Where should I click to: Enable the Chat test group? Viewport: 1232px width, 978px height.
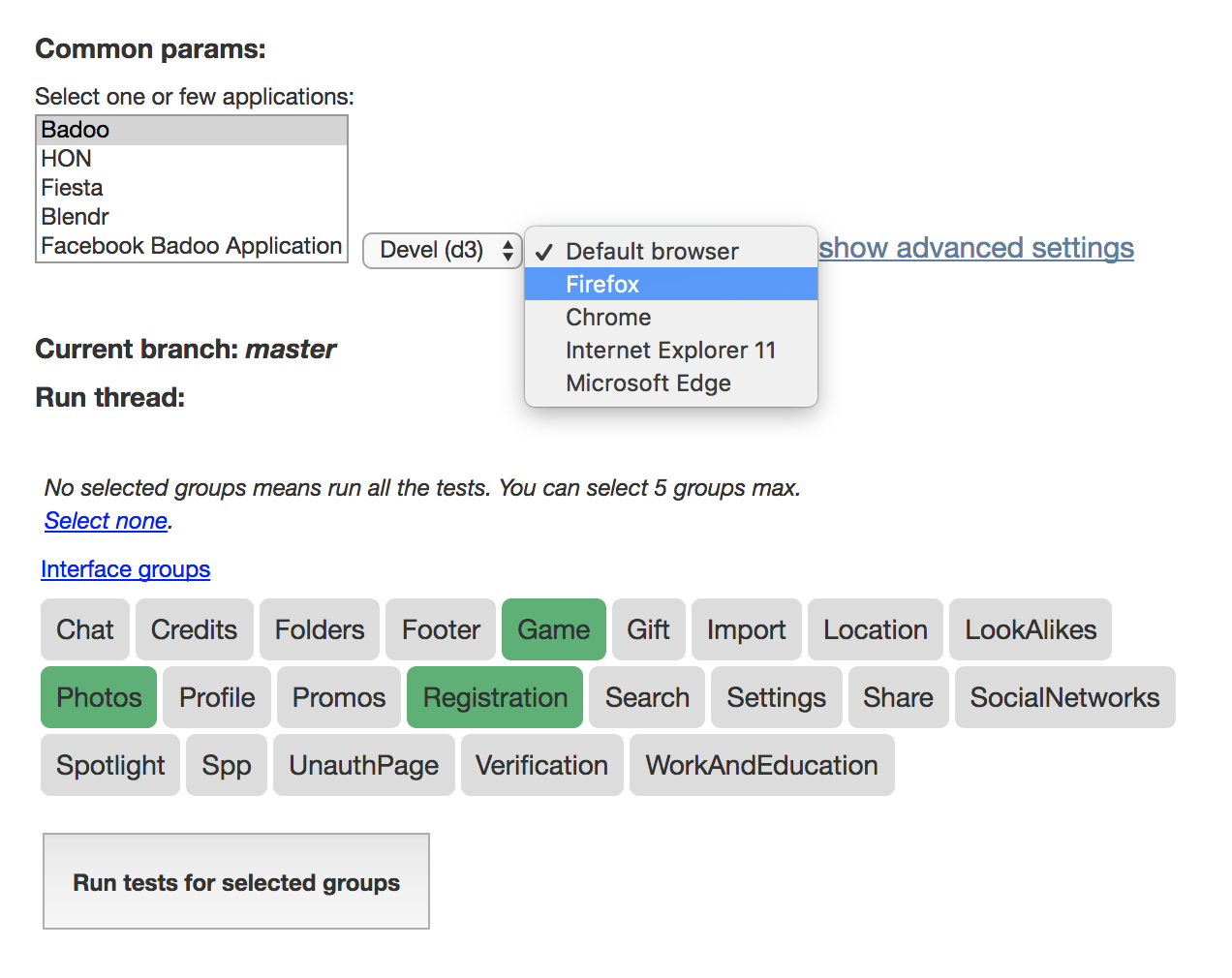85,629
